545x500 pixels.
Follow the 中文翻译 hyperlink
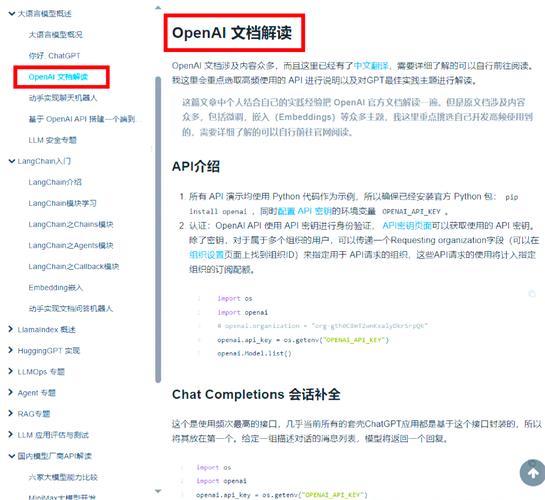point(371,66)
